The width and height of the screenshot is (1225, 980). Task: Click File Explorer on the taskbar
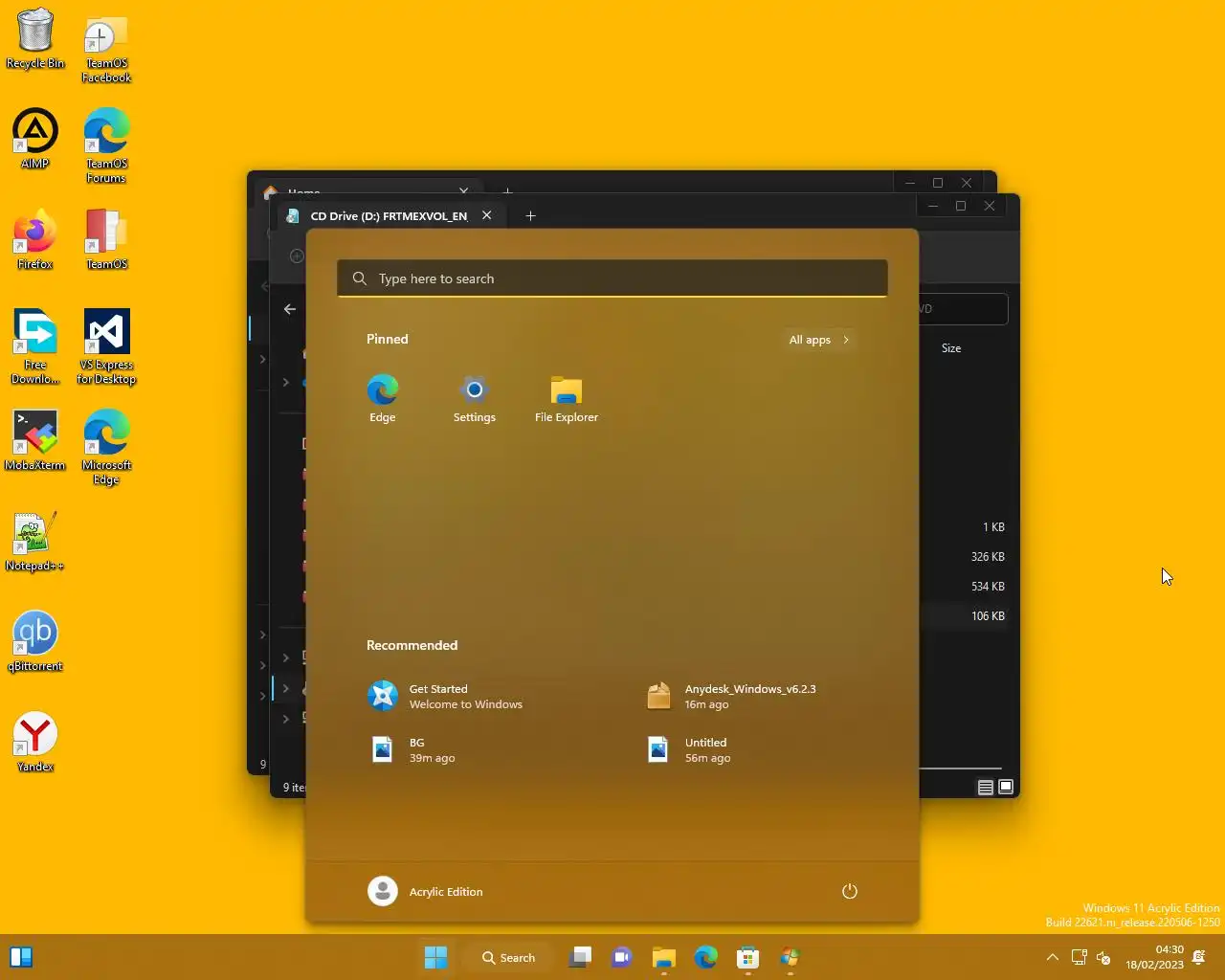[664, 957]
